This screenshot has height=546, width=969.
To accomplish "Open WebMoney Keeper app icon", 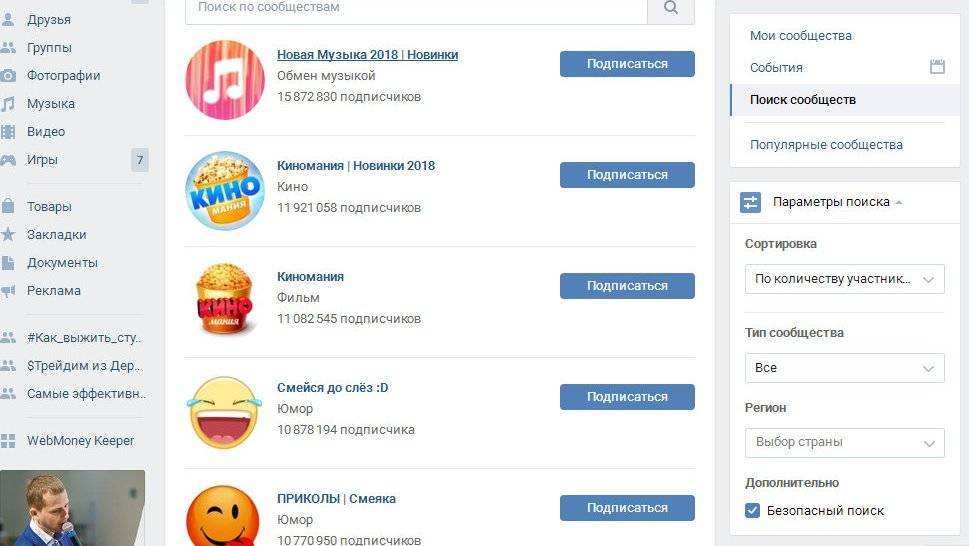I will tap(7, 441).
